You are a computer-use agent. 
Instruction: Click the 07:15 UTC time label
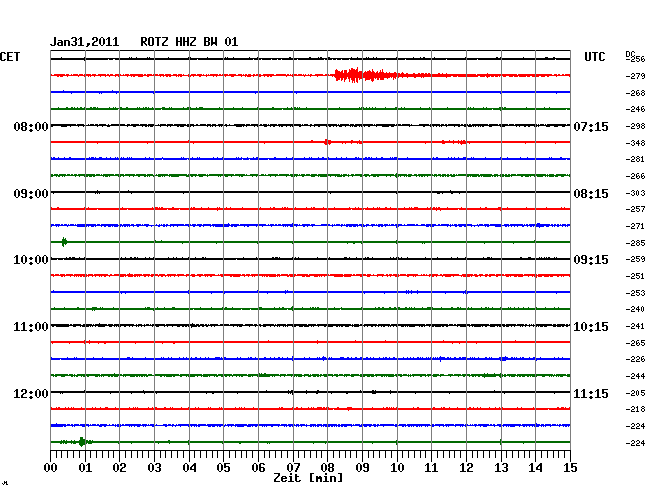point(591,126)
